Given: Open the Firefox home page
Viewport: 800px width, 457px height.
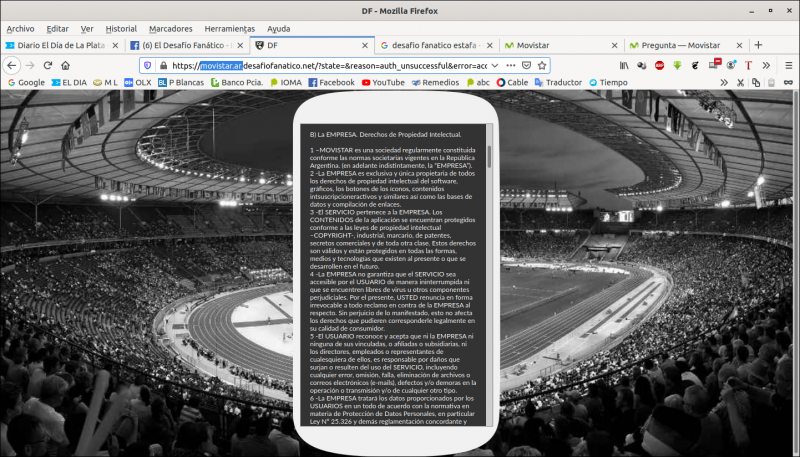Looking at the screenshot, I should pos(65,65).
